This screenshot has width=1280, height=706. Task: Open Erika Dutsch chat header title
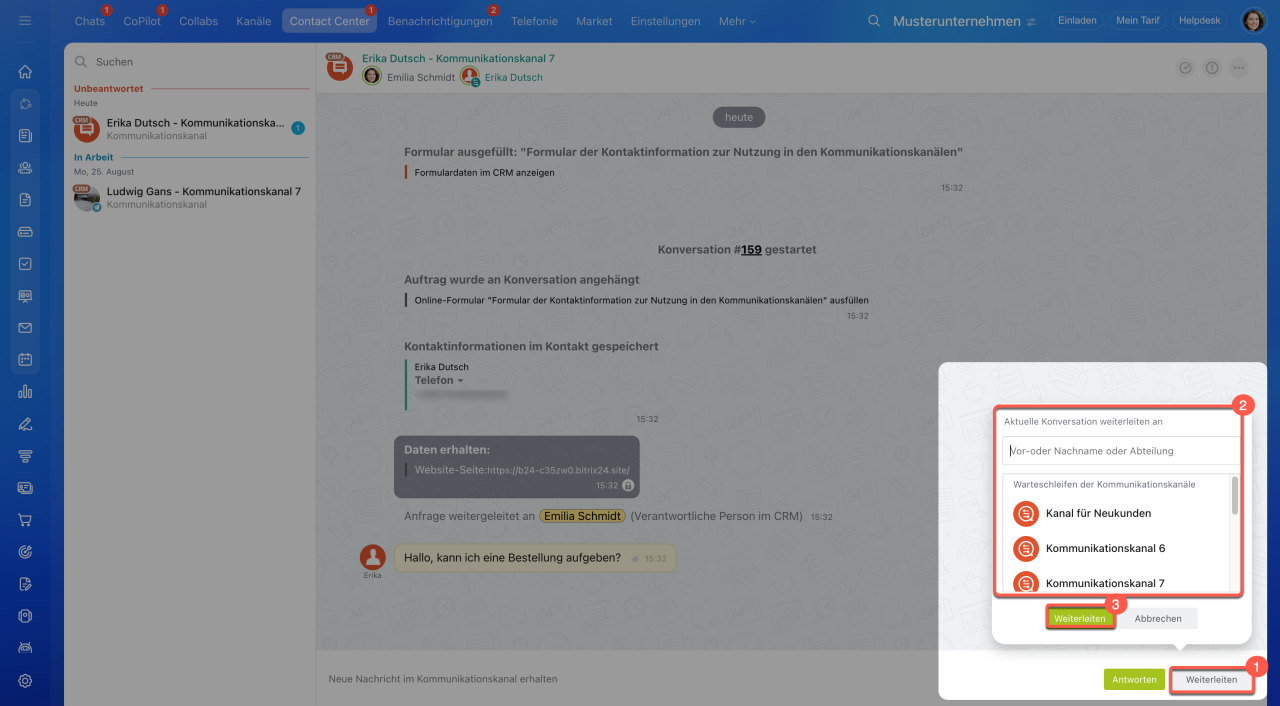point(458,58)
